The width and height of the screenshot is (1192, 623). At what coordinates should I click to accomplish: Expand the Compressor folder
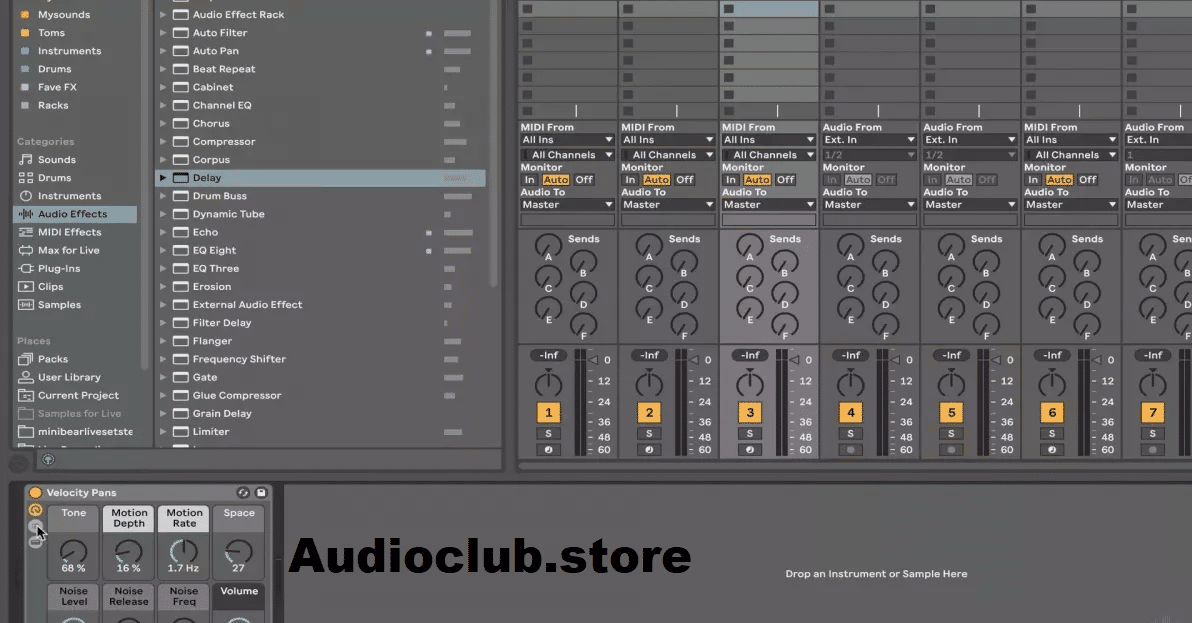pos(163,141)
